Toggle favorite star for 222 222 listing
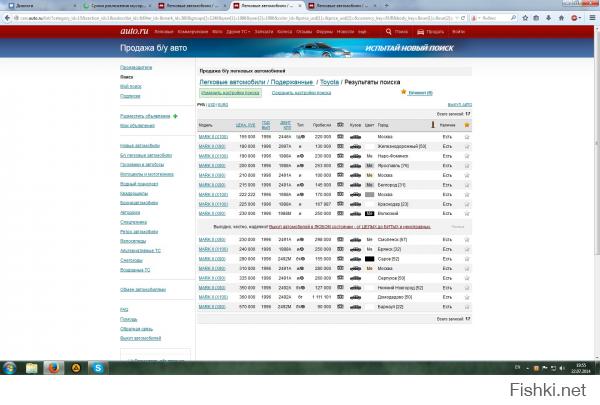This screenshot has height=405, width=600. coord(466,194)
